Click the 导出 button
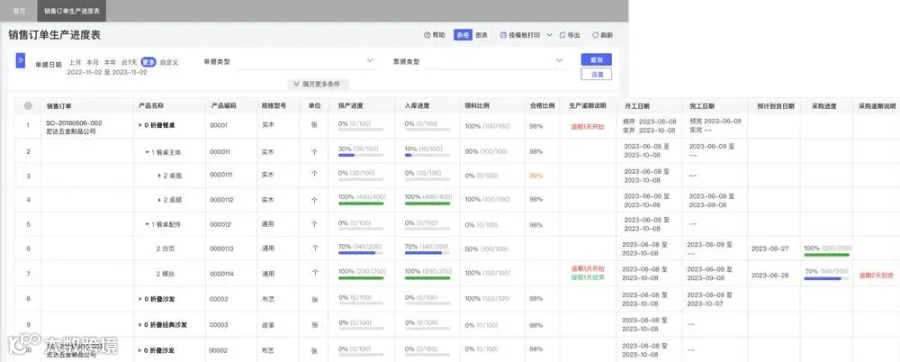 click(569, 35)
